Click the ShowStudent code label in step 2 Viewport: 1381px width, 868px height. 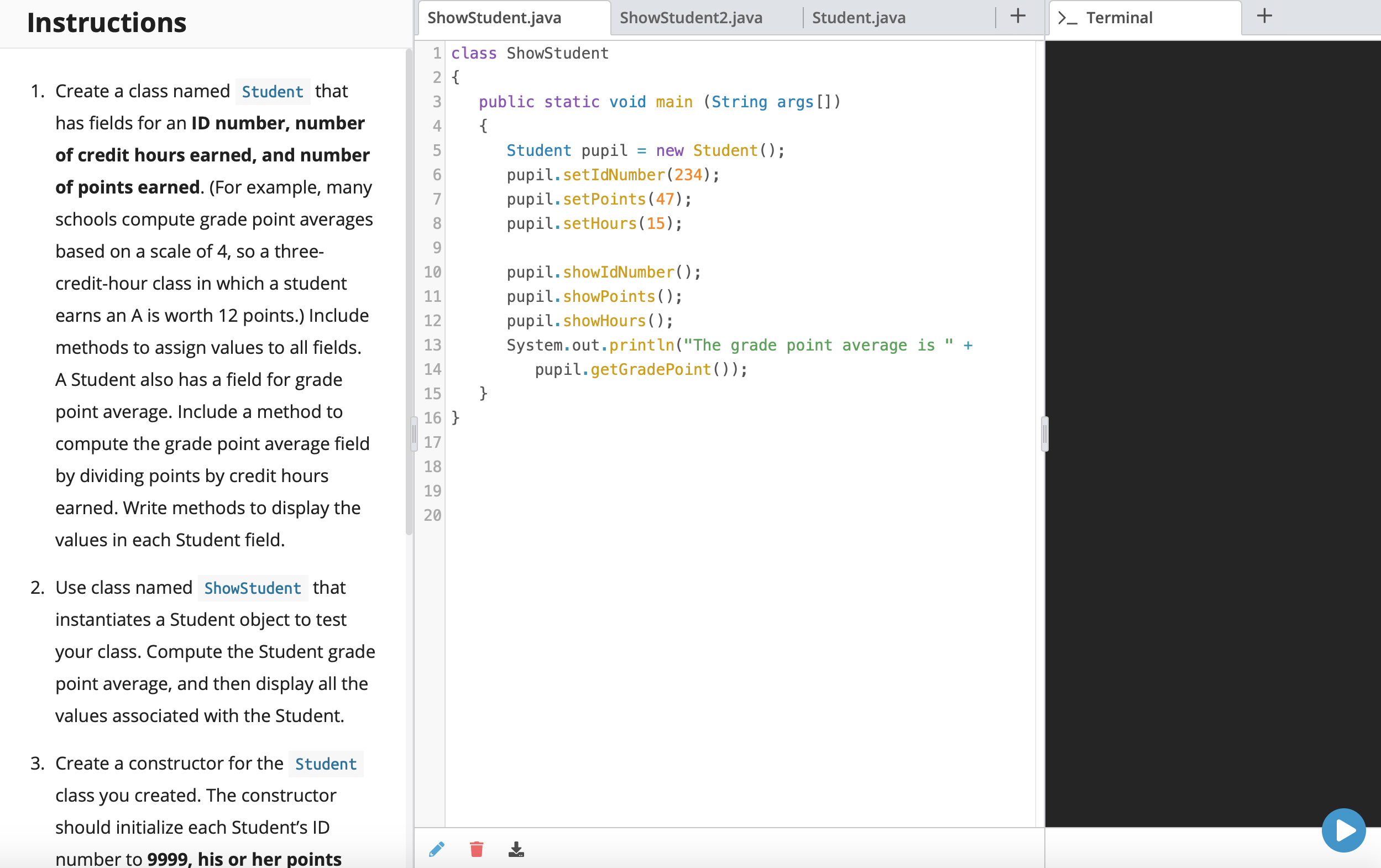coord(252,588)
